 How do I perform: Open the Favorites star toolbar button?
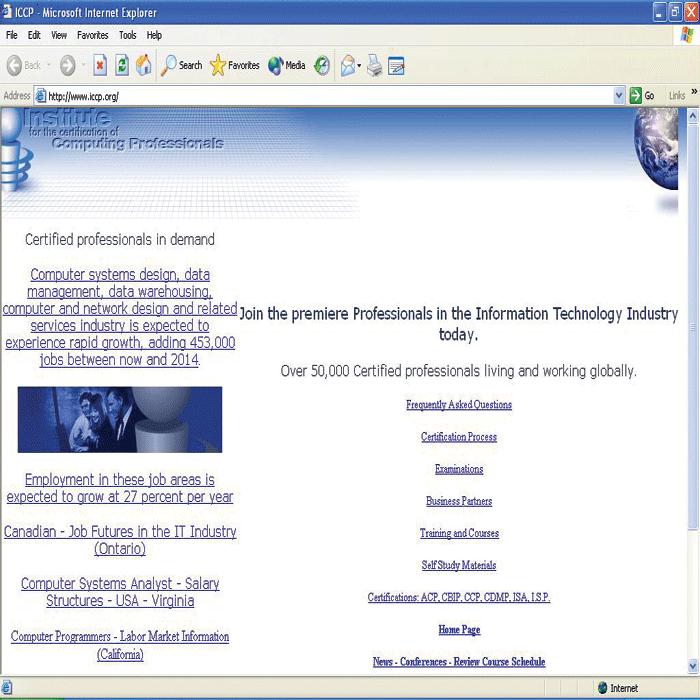234,66
